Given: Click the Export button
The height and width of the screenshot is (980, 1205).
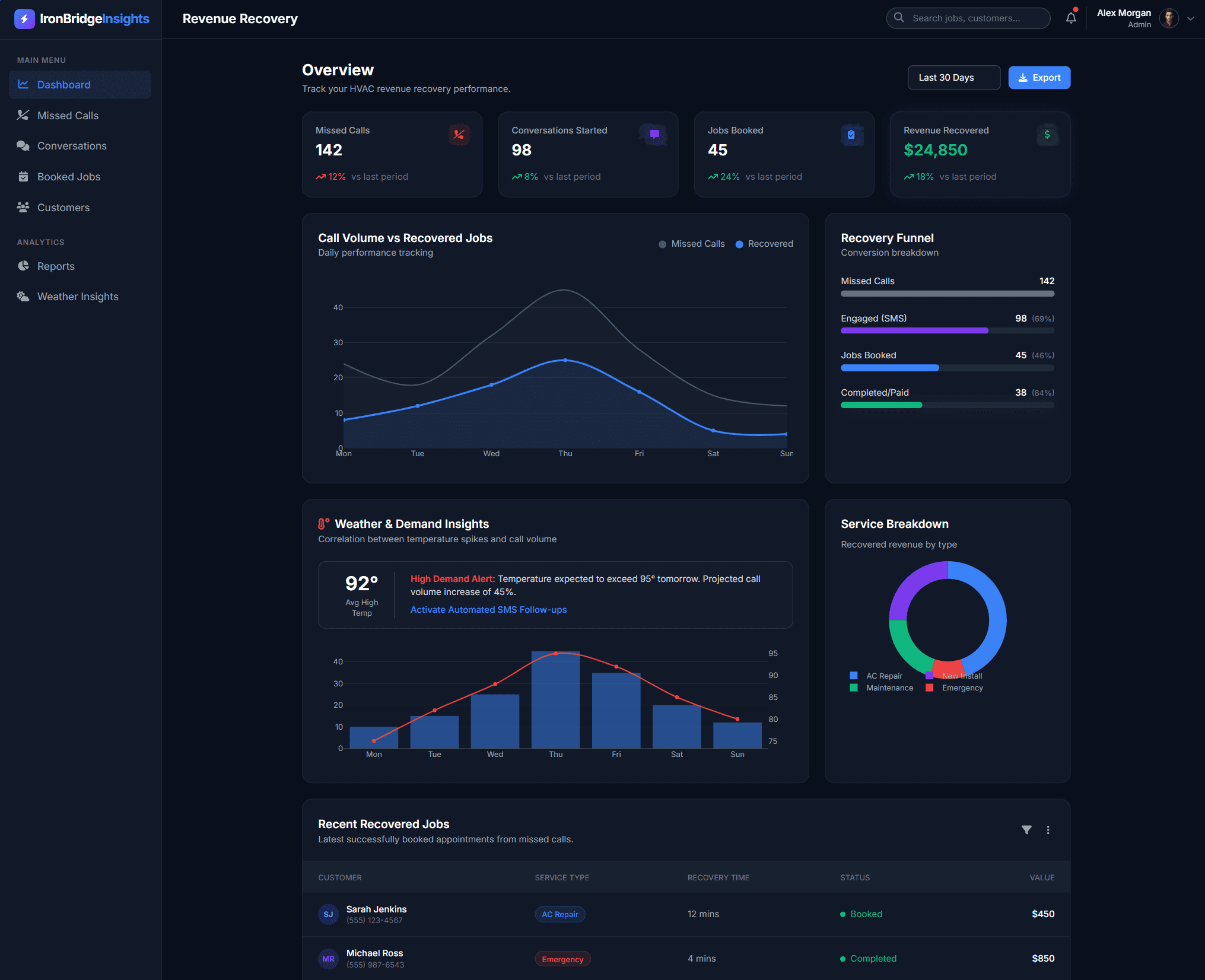Looking at the screenshot, I should pyautogui.click(x=1039, y=78).
